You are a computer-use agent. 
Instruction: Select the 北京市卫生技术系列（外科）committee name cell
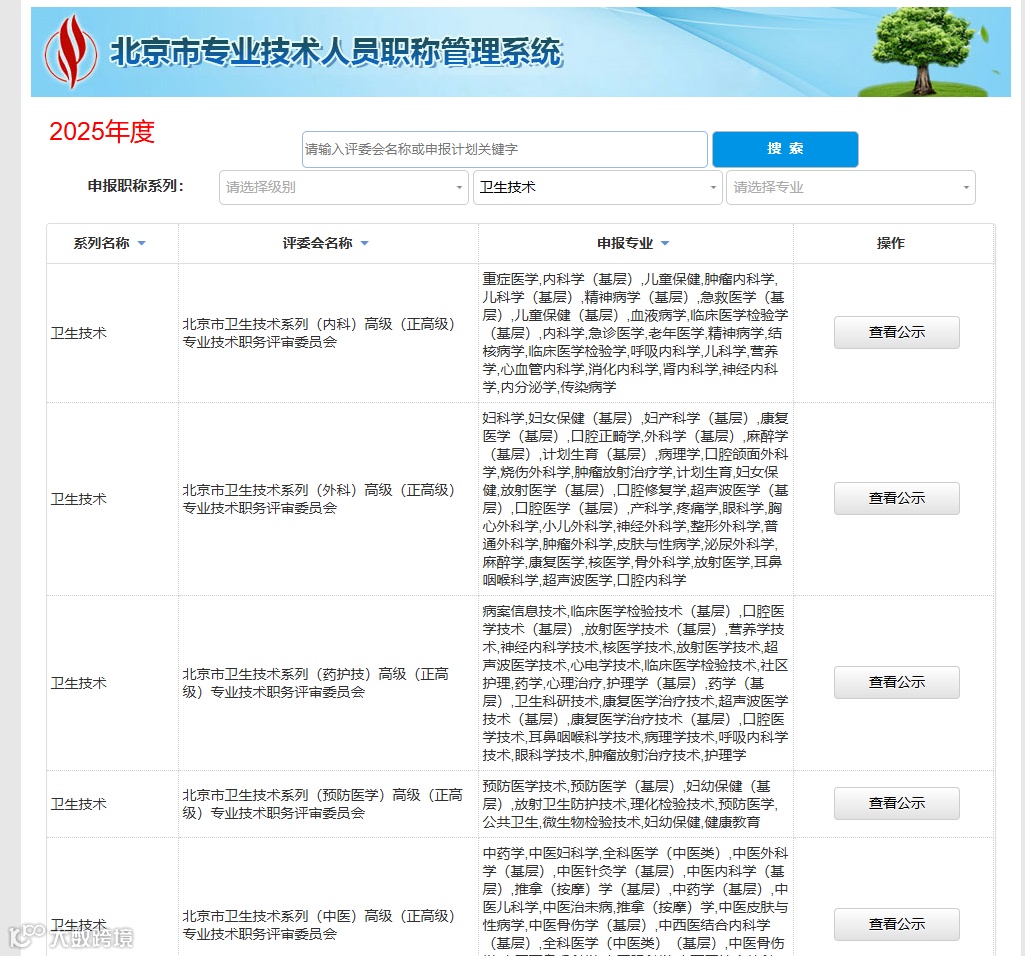[328, 499]
